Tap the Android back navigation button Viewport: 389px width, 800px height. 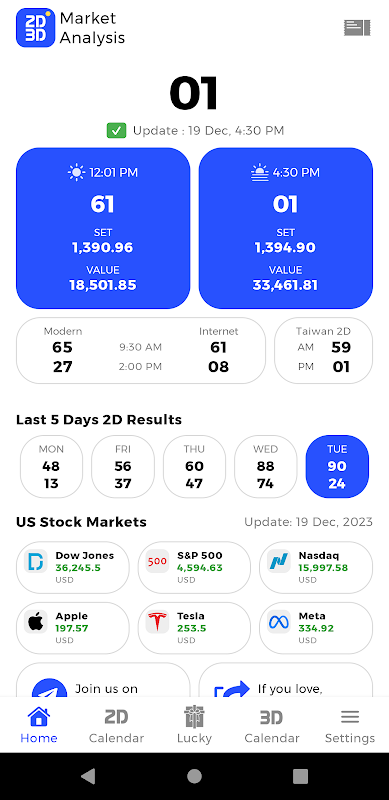click(88, 776)
